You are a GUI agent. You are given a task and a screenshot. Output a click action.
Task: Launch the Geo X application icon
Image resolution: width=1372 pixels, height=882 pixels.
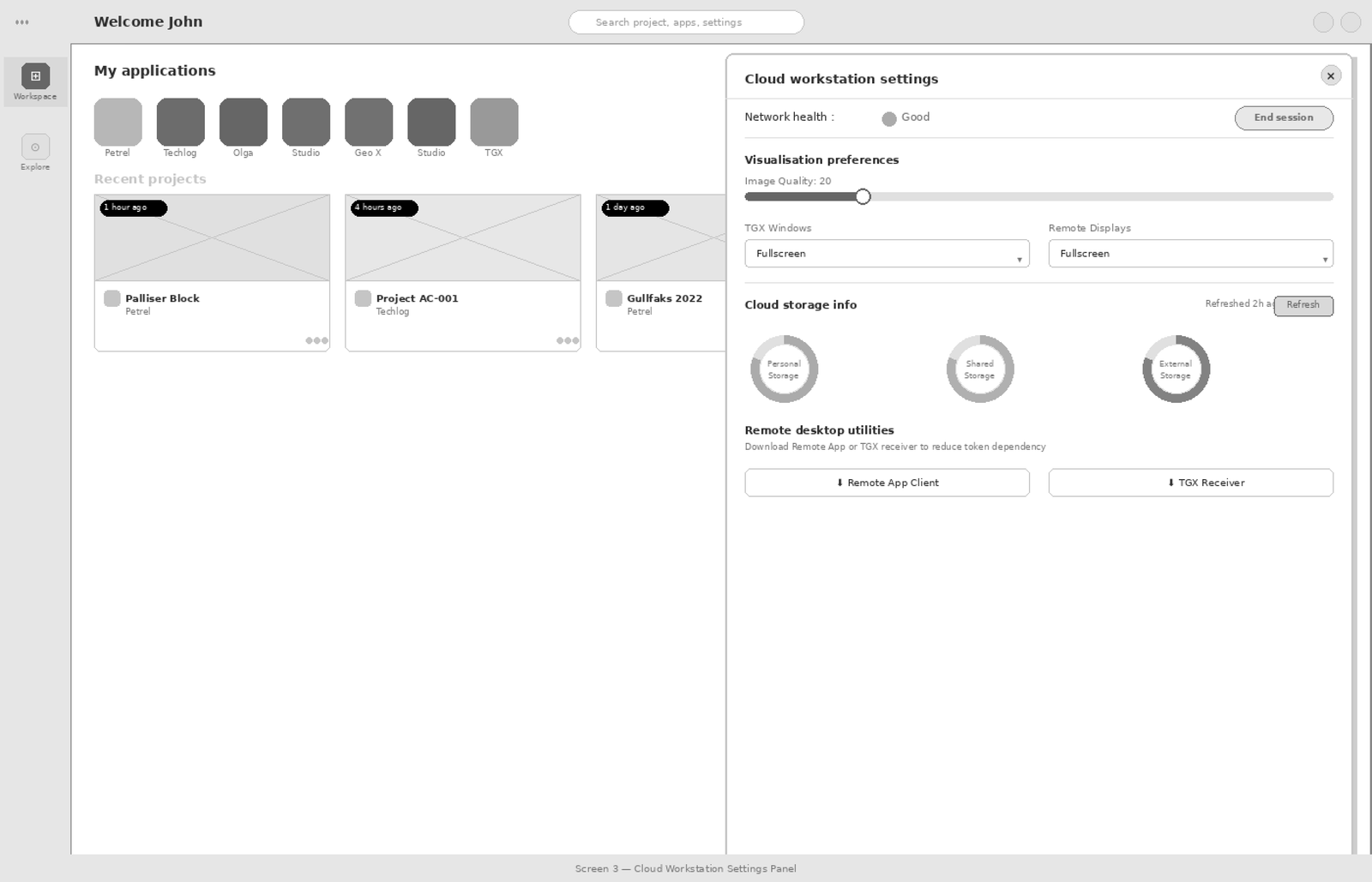click(x=368, y=122)
